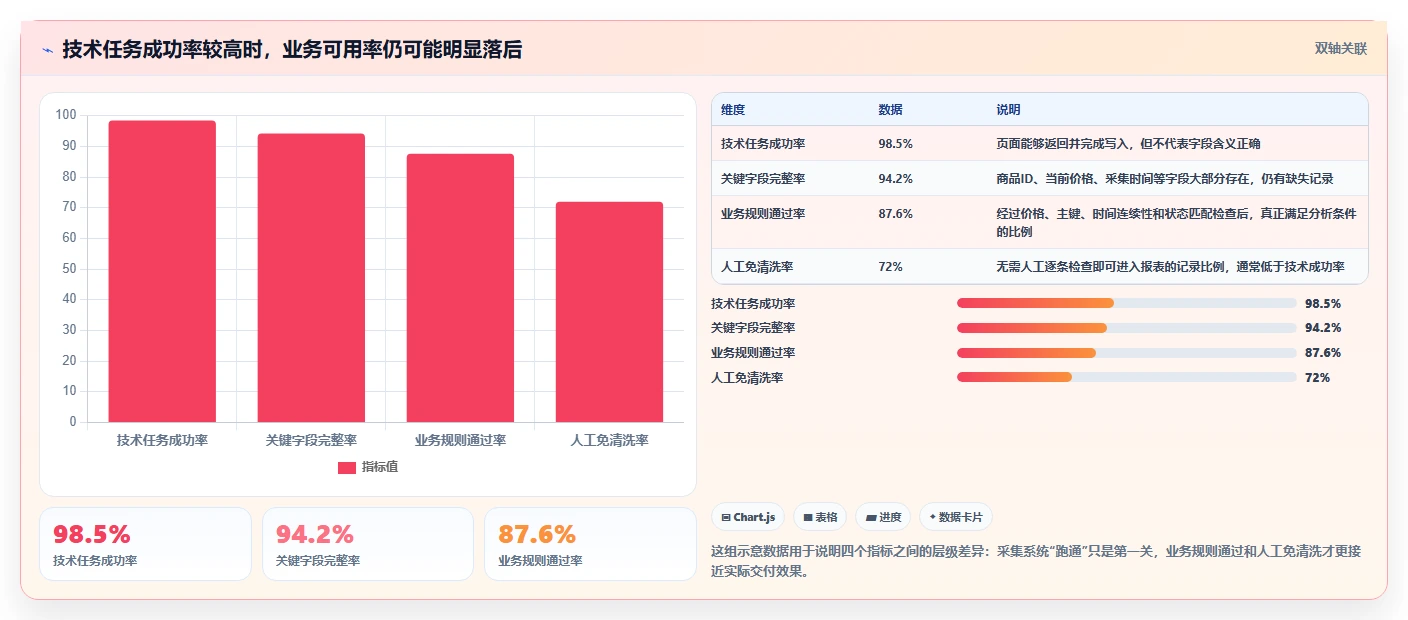This screenshot has width=1408, height=620.
Task: Select the 人工免清洗率 cell in the table
Action: [x=757, y=267]
